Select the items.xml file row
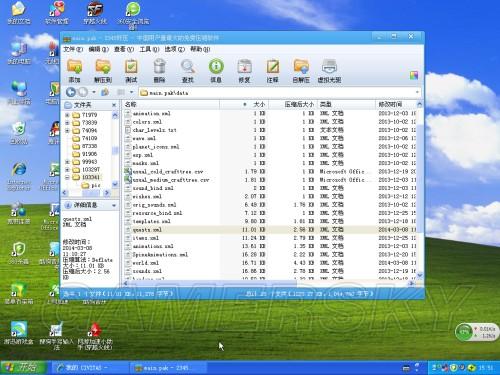Viewport: 500px width, 375px height. tap(270, 238)
